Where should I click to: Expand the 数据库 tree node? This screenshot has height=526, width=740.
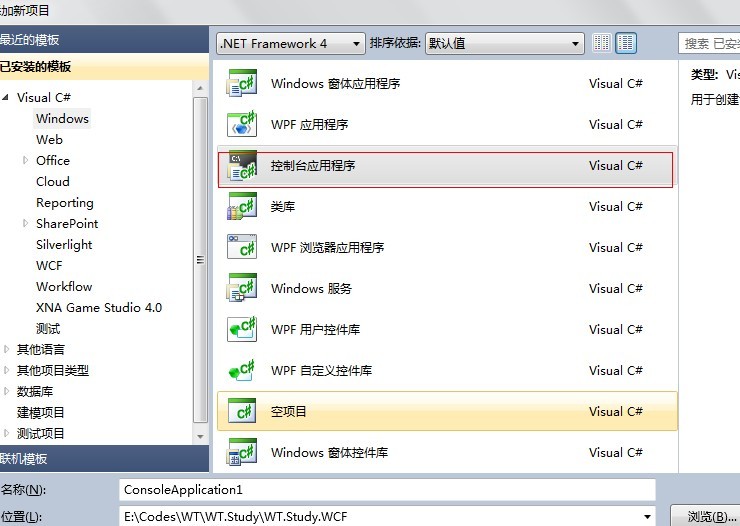pyautogui.click(x=6, y=391)
